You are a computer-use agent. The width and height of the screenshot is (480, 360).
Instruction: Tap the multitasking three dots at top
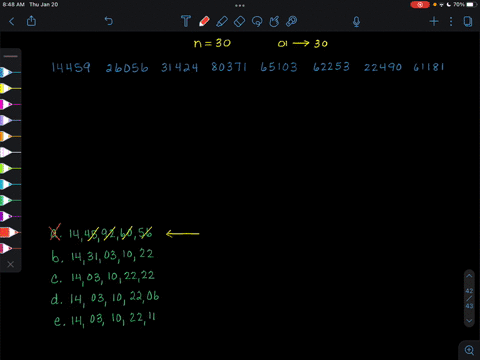click(x=240, y=5)
